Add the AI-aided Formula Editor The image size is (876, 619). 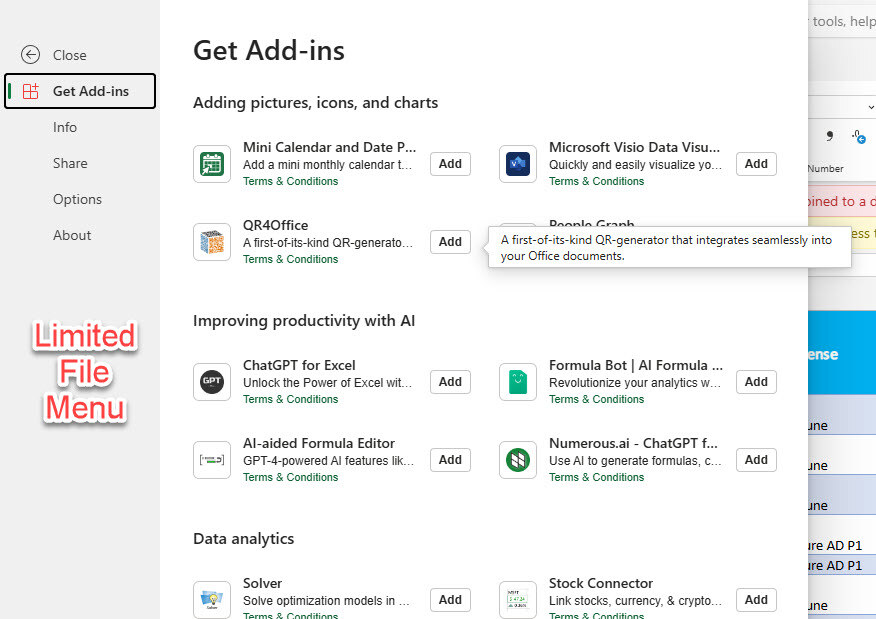pyautogui.click(x=450, y=460)
